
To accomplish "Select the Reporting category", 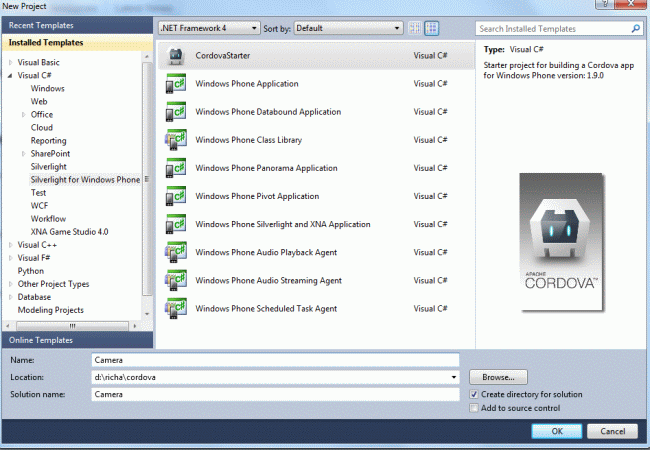I will click(49, 141).
